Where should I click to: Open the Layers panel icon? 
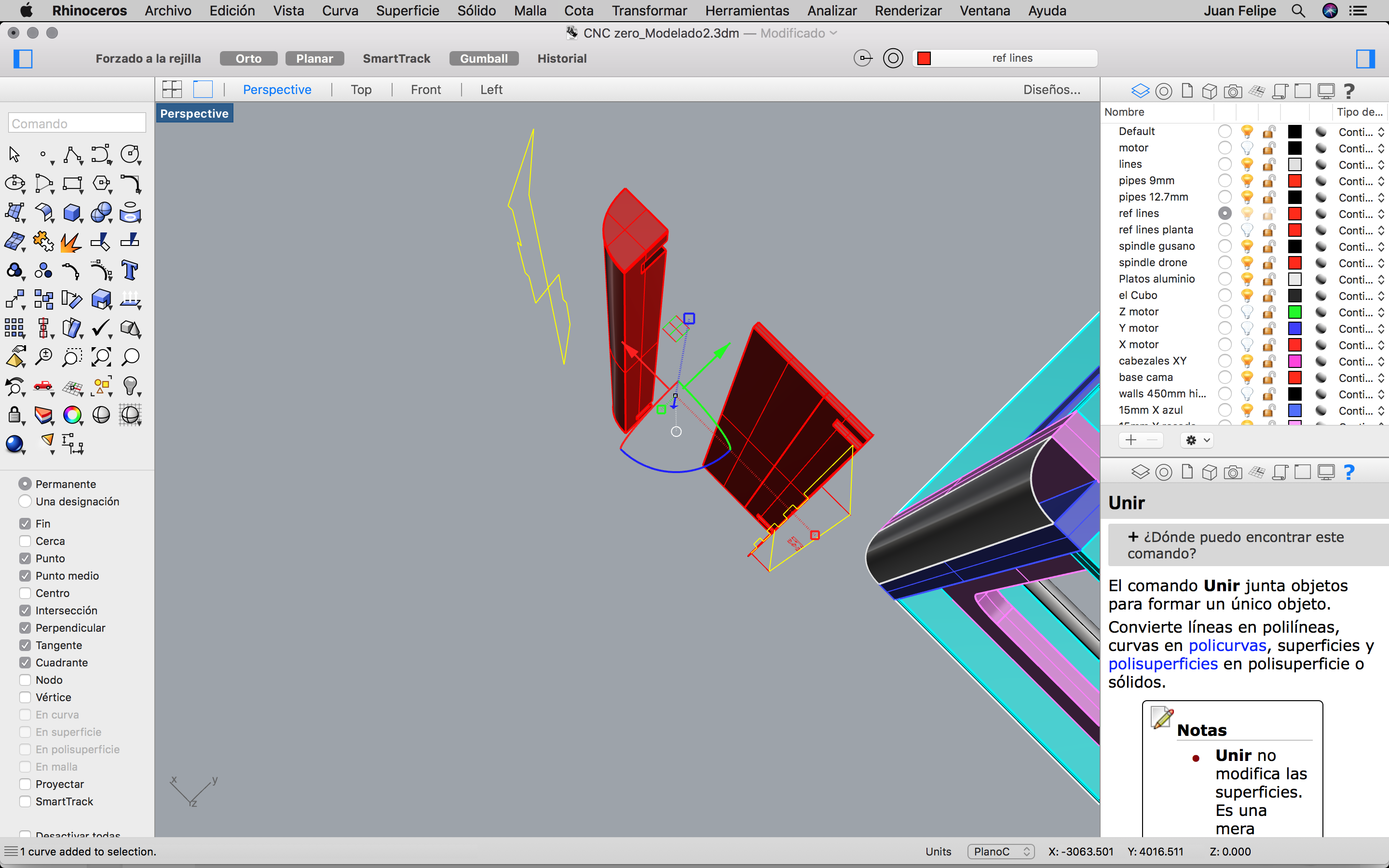coord(1140,91)
